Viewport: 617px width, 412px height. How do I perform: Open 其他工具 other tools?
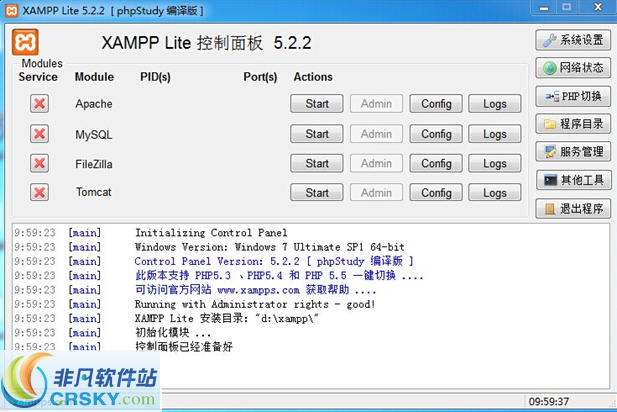(574, 180)
